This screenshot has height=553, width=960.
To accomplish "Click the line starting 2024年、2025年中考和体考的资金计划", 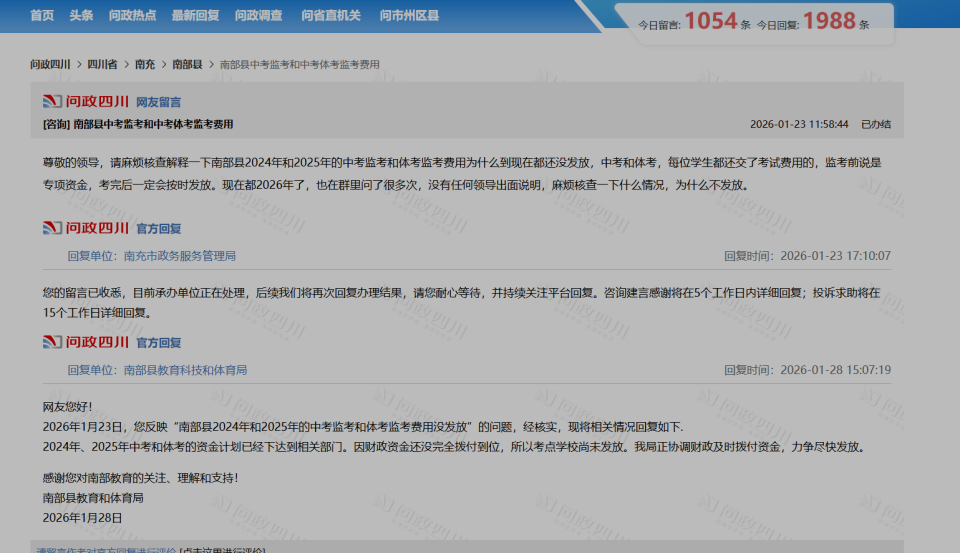I will 456,447.
